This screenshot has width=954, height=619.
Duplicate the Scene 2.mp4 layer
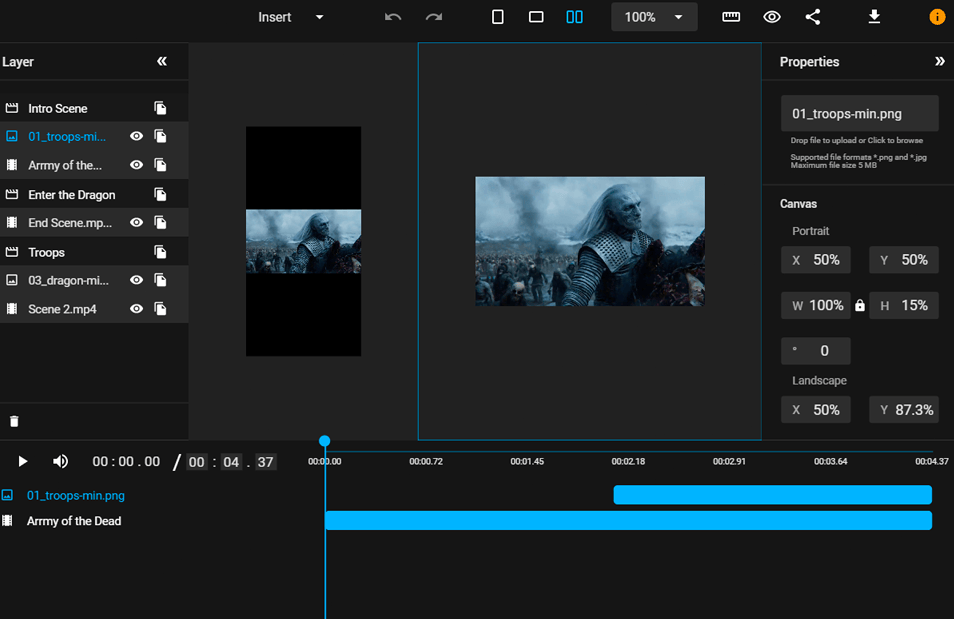point(160,309)
